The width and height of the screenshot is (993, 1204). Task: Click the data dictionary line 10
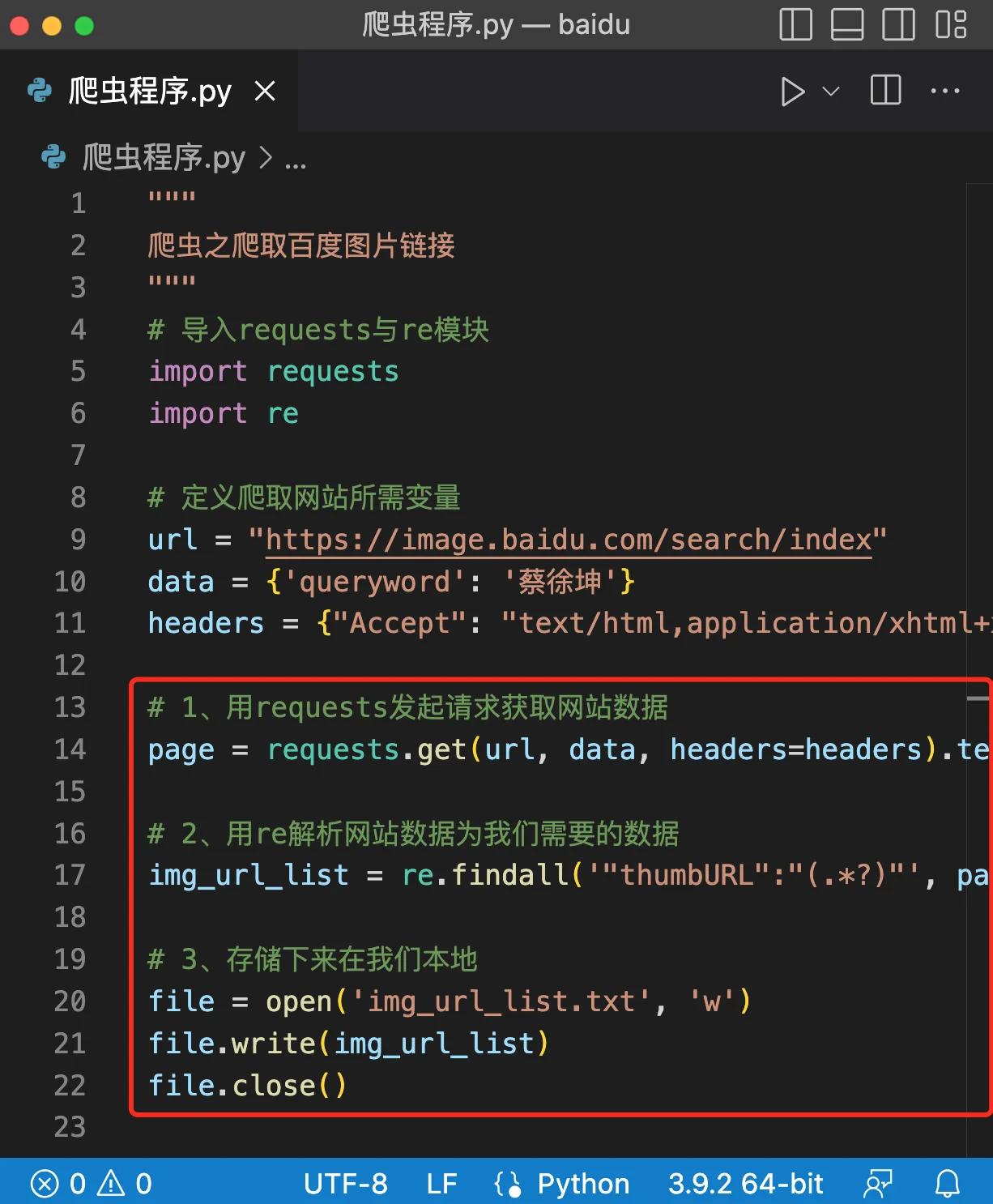(391, 581)
